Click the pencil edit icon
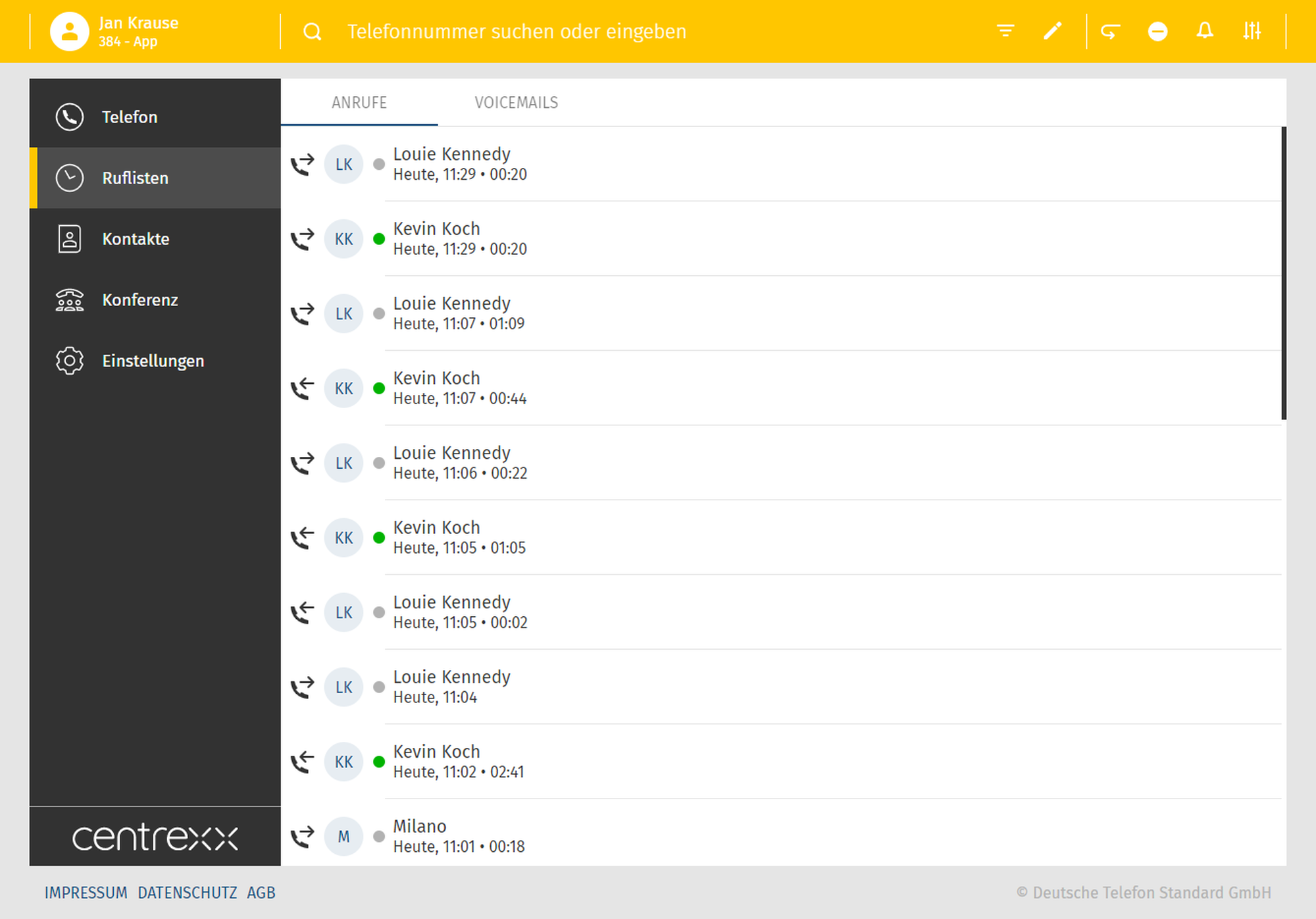Image resolution: width=1316 pixels, height=919 pixels. [x=1052, y=31]
